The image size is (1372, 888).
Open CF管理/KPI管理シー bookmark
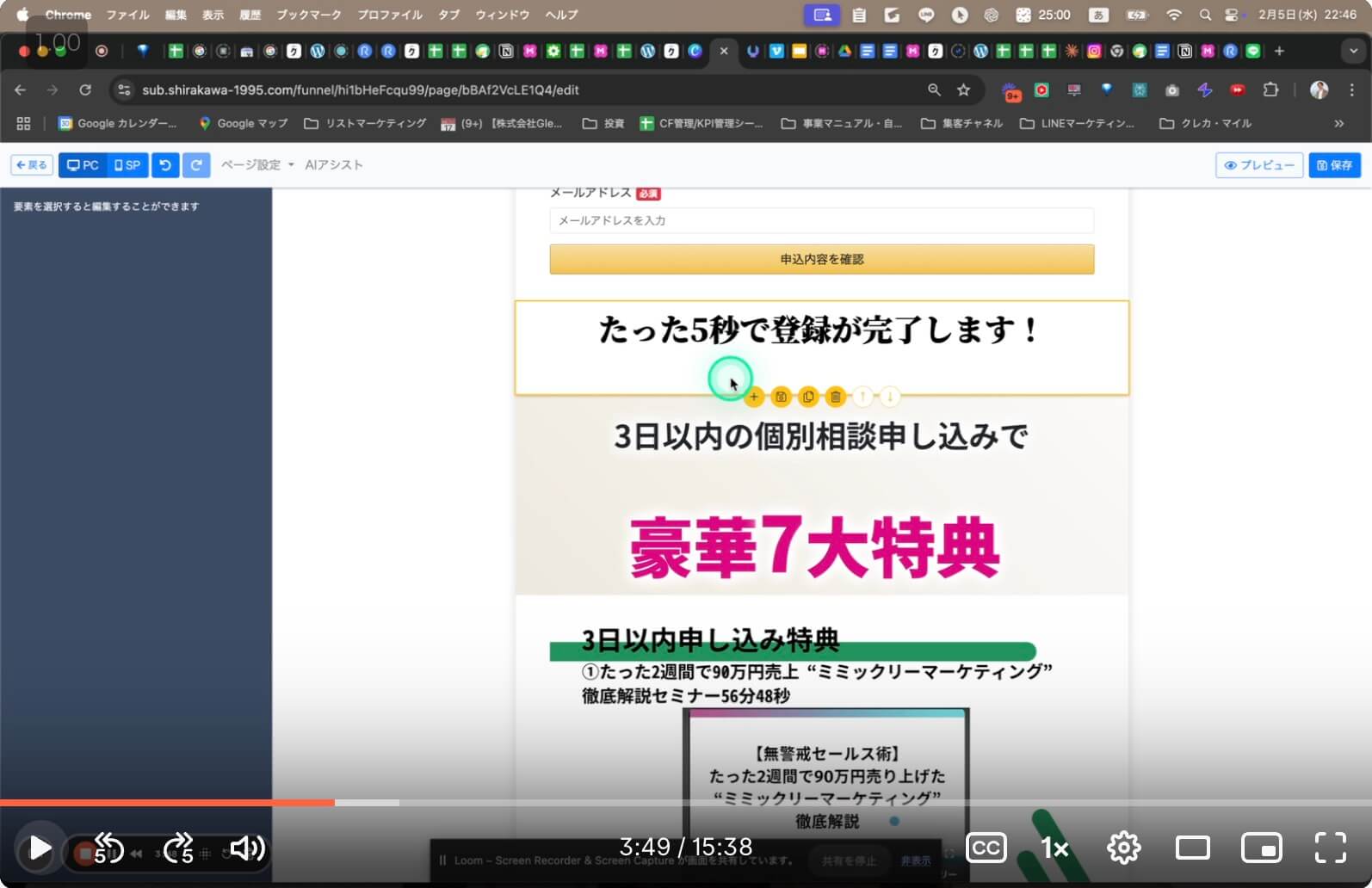(701, 124)
